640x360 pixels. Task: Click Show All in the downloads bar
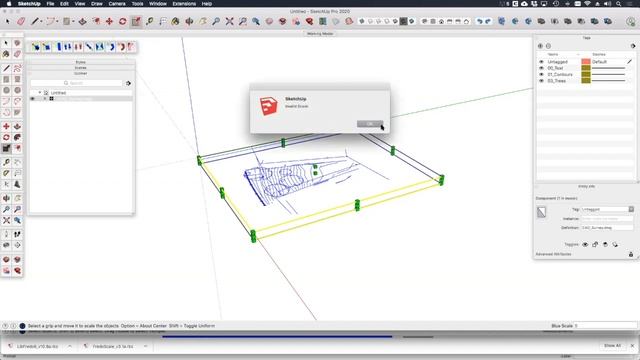[612, 346]
